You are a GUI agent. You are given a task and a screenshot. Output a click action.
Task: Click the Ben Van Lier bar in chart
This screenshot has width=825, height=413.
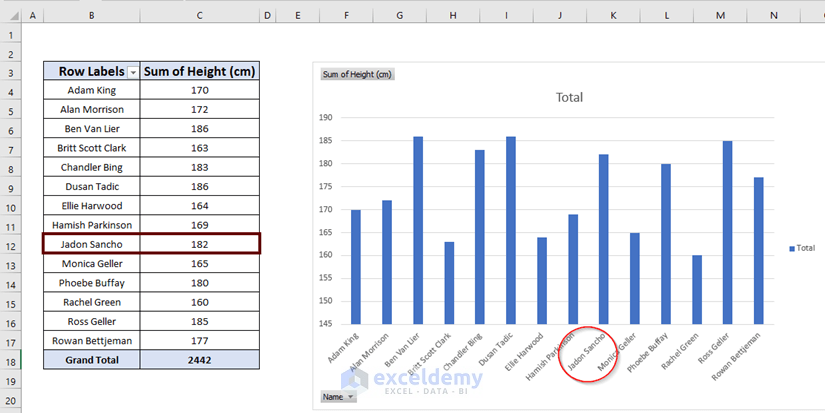[418, 230]
